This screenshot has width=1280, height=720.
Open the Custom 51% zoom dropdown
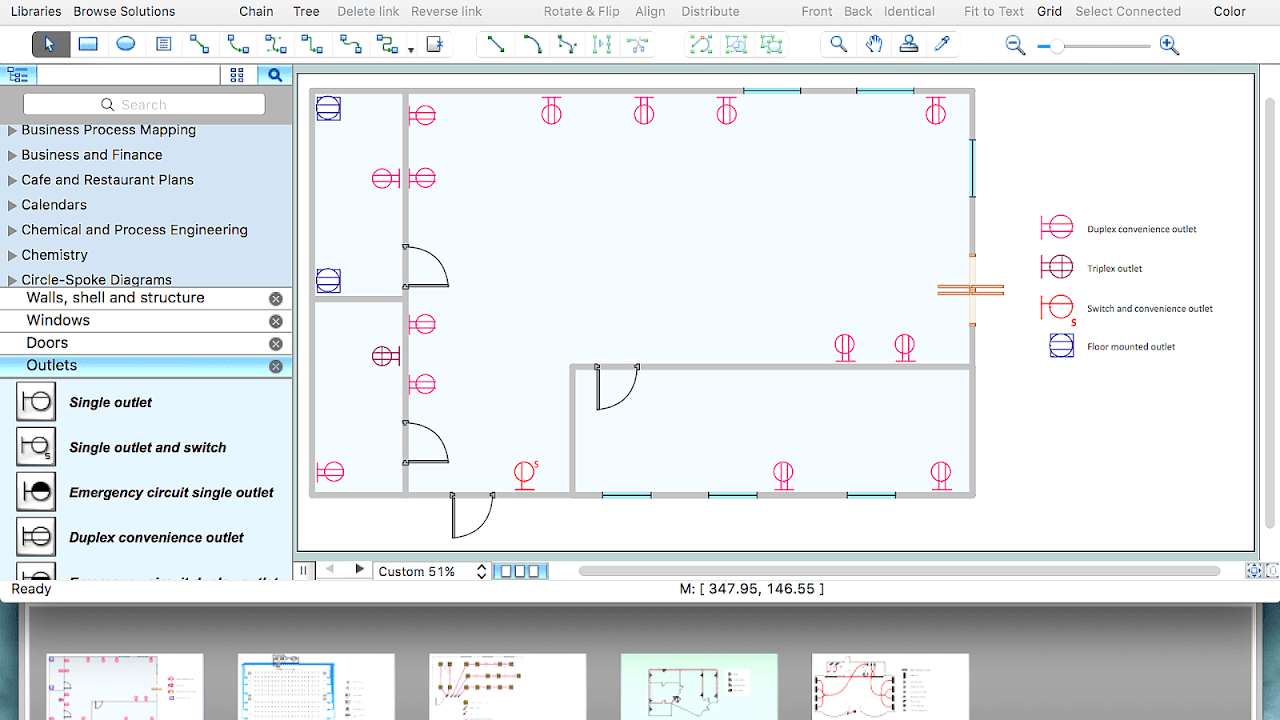click(x=432, y=571)
